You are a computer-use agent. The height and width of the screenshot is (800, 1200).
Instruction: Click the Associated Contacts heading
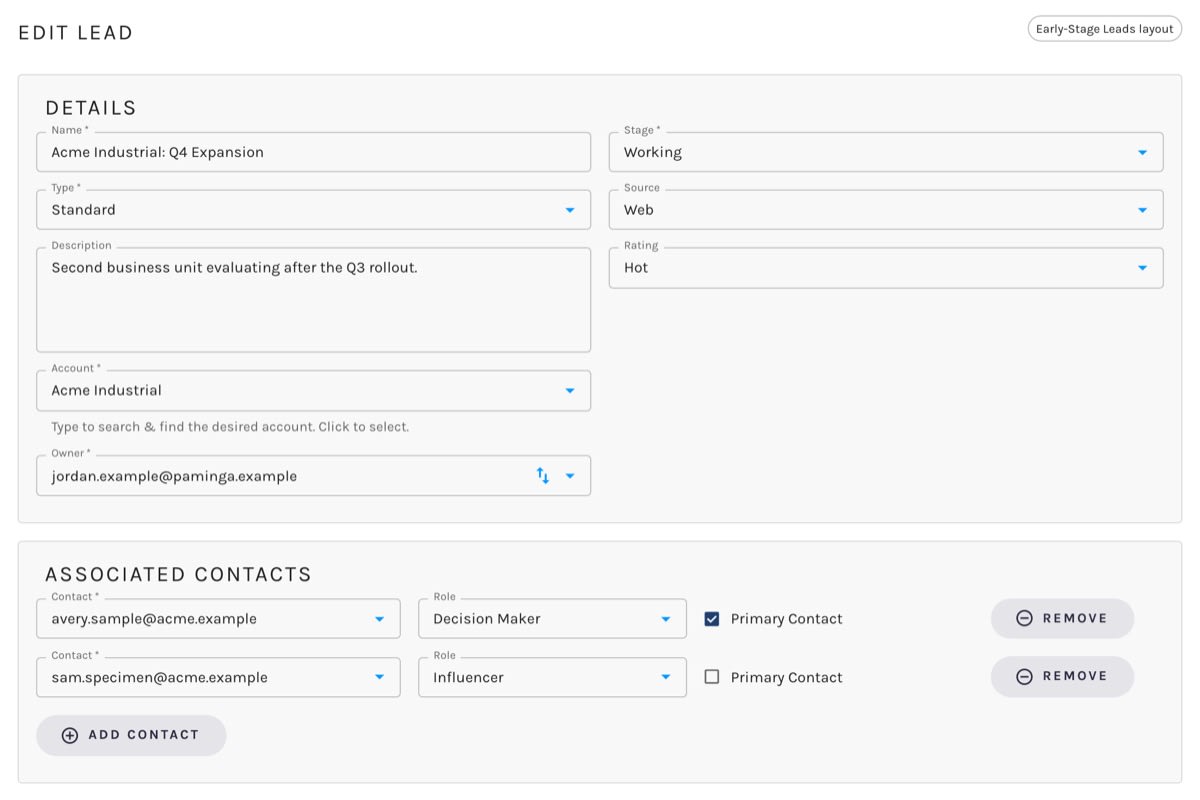179,575
